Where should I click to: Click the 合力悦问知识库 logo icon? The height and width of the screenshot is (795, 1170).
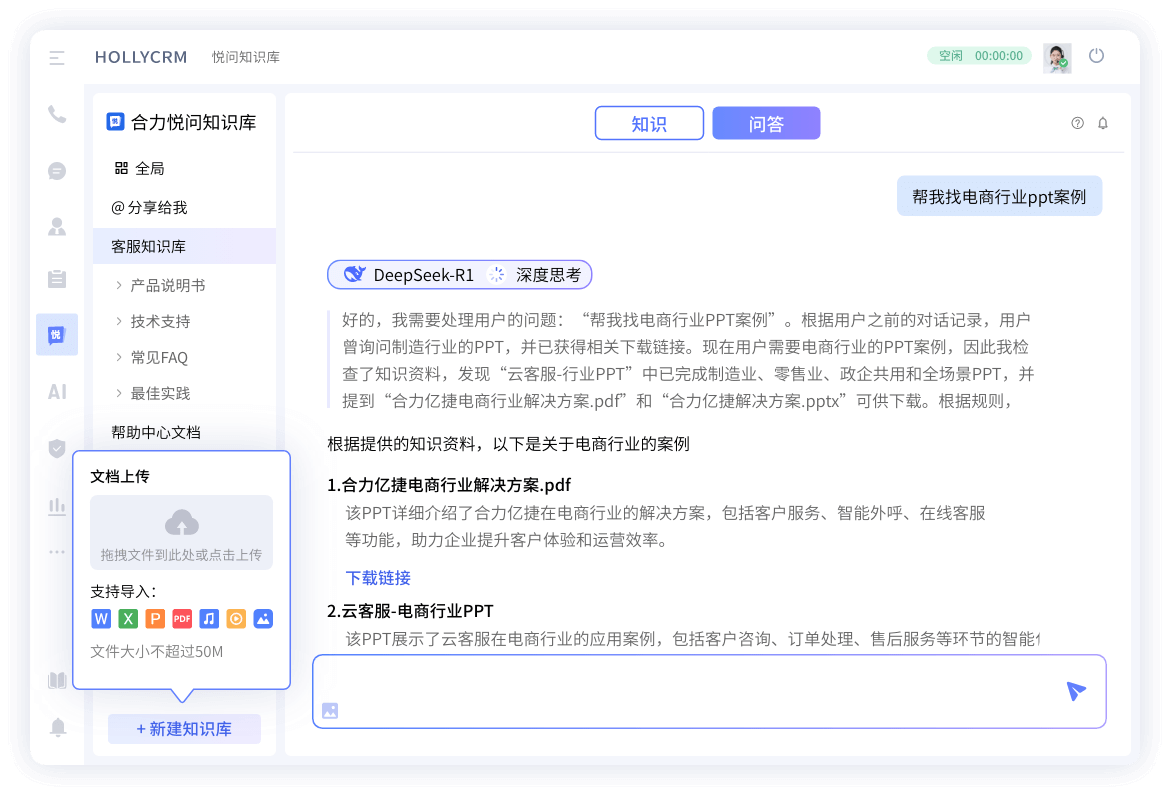click(115, 122)
